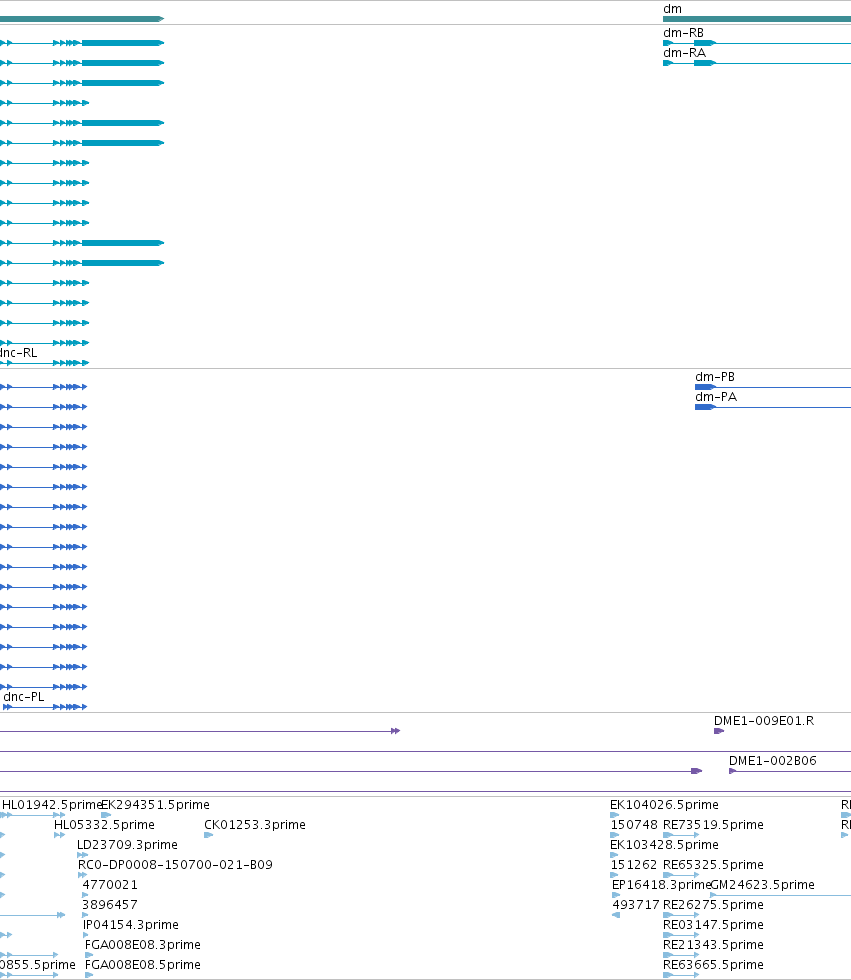Select the 4770021 feature label
The image size is (851, 980).
coord(110,884)
